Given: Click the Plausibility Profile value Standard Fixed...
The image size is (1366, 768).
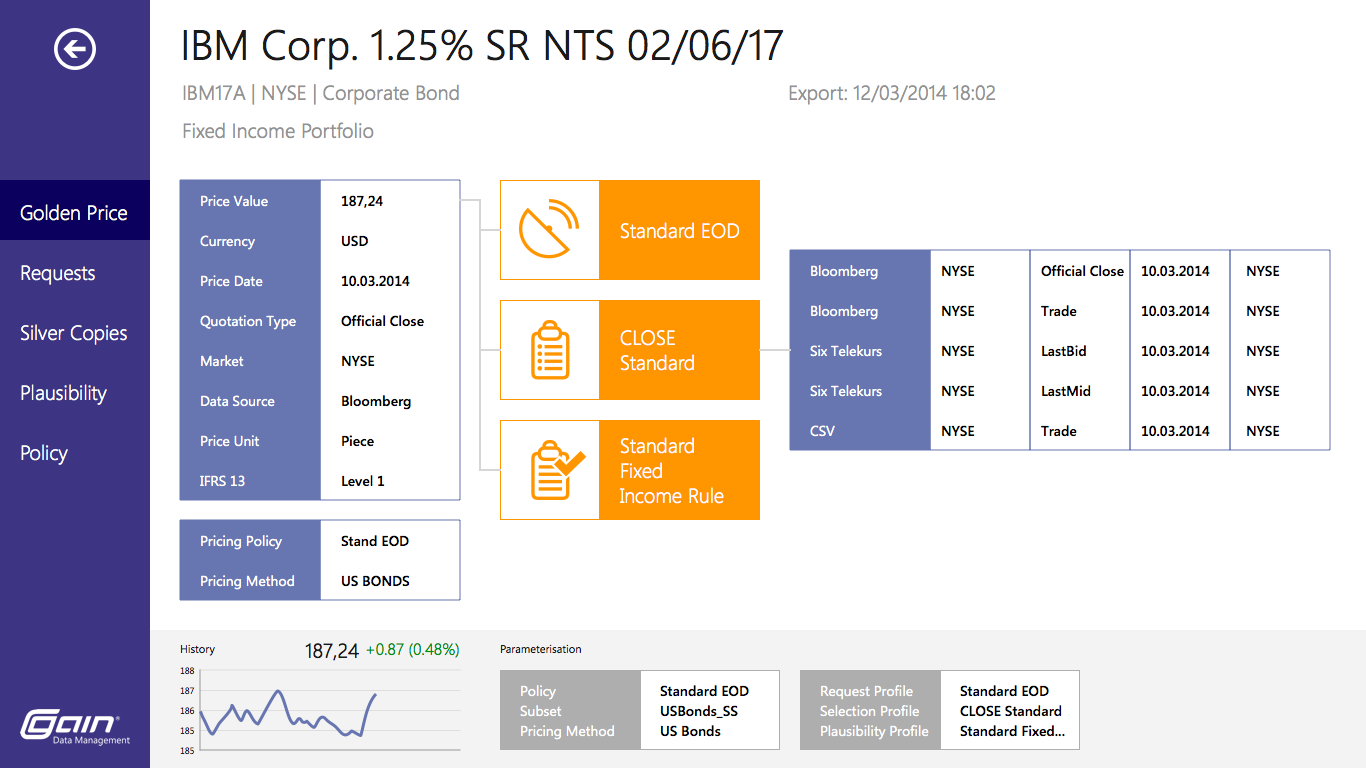Looking at the screenshot, I should click(1012, 731).
